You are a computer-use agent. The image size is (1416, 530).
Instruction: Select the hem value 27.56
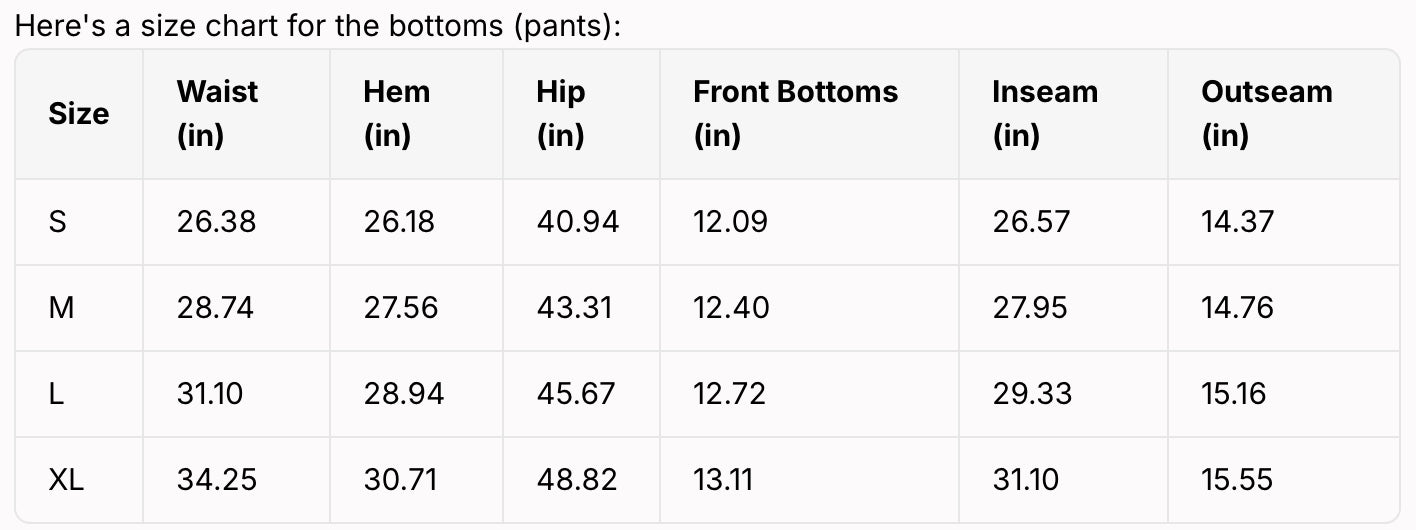click(400, 307)
